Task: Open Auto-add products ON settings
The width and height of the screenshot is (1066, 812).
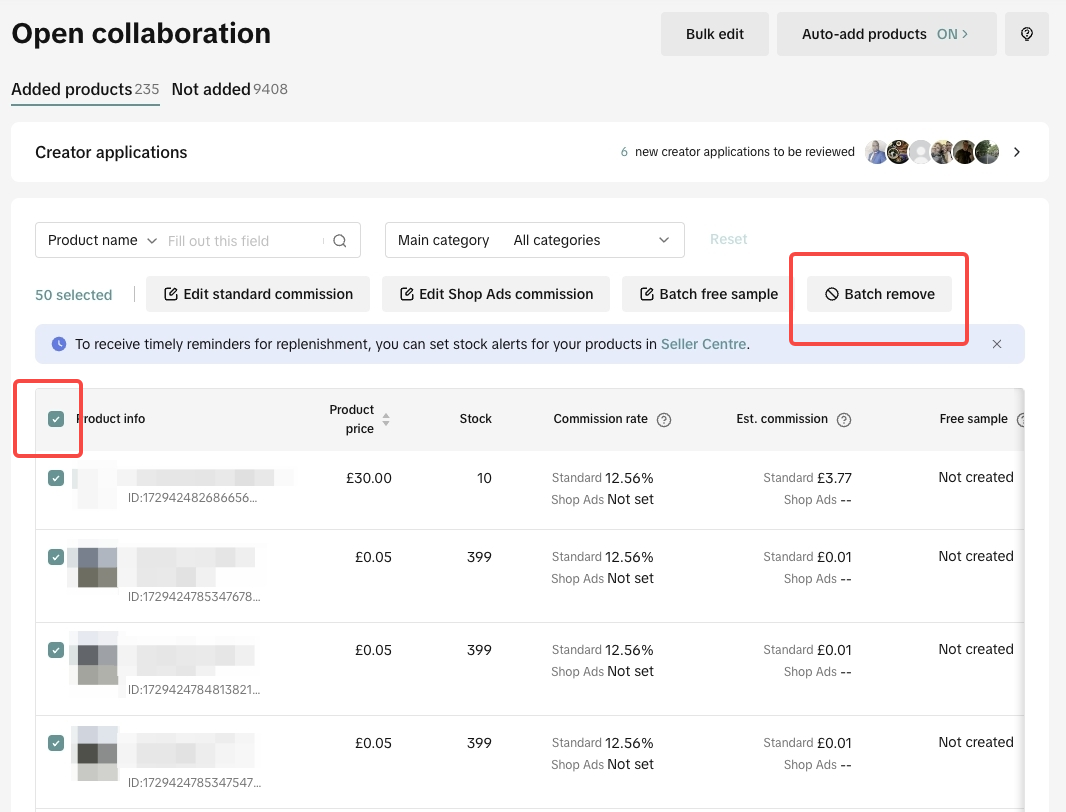Action: pos(886,34)
